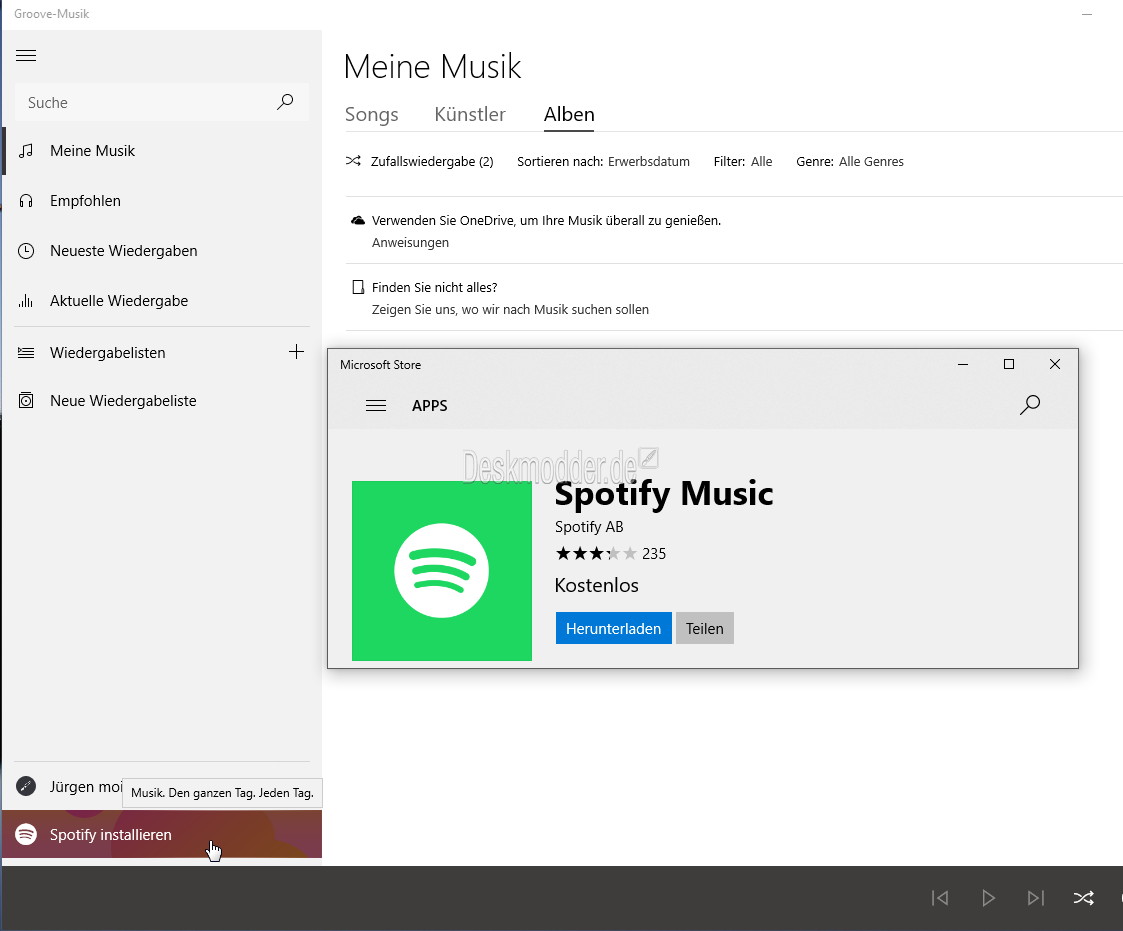Open Wiedergabelisten section
Screen dimensions: 1123x931
(143, 352)
